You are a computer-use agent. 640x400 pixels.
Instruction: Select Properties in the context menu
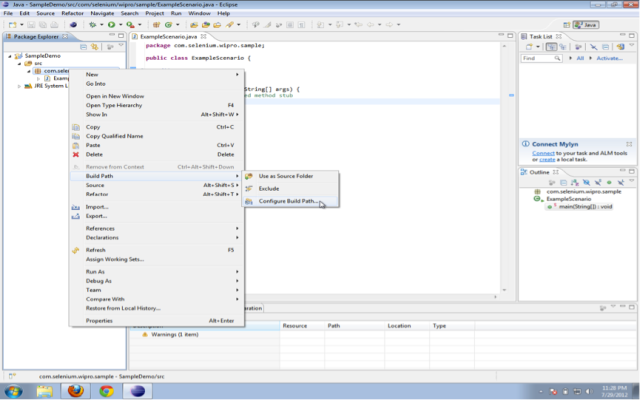point(157,321)
